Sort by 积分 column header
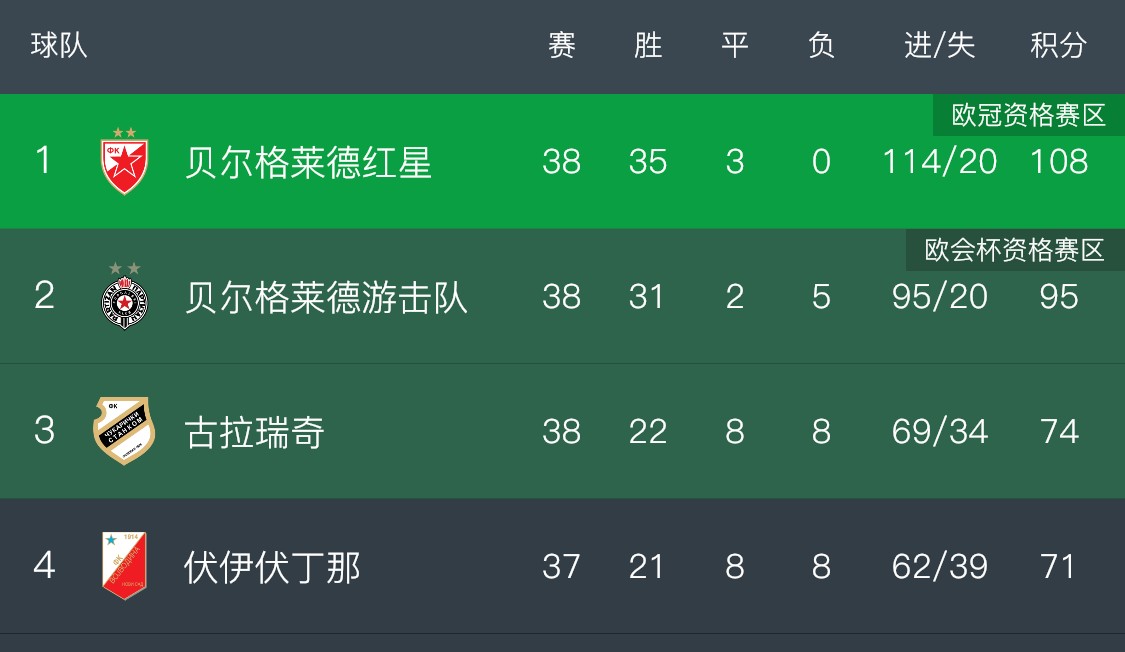 (x=1058, y=45)
